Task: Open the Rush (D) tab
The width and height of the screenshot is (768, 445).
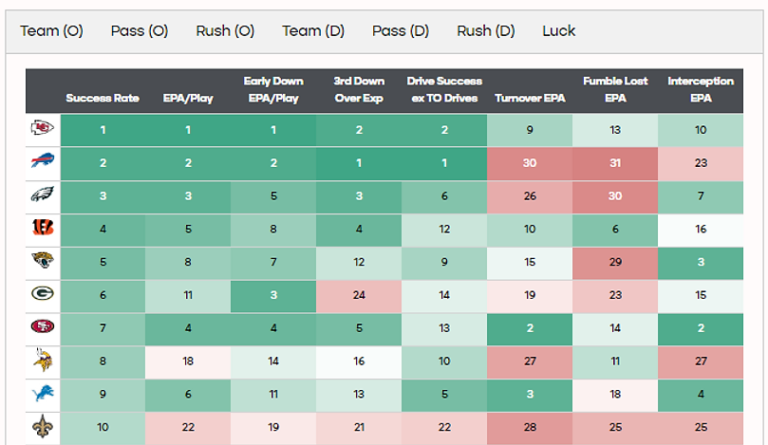Action: coord(486,31)
